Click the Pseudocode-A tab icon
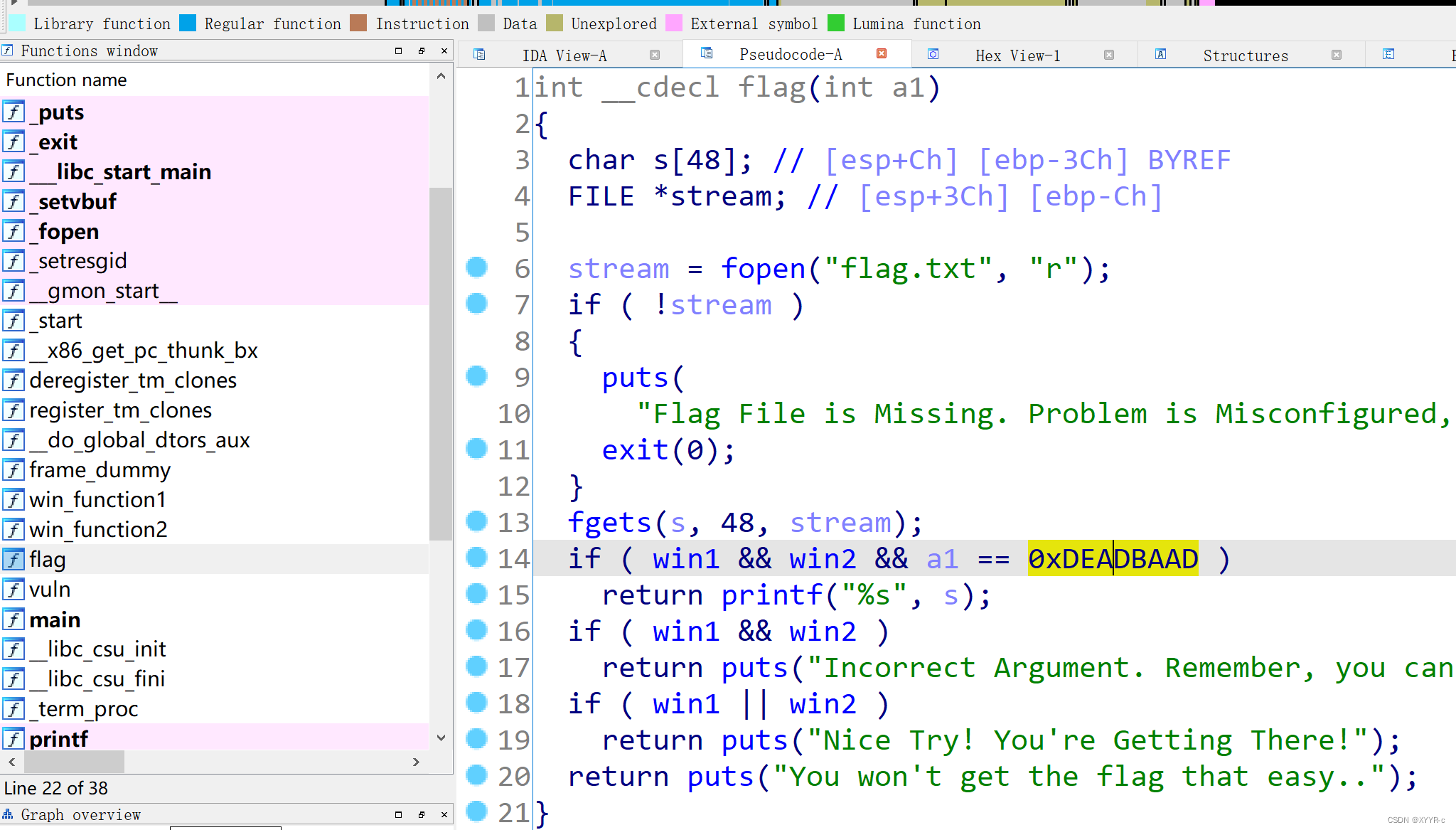This screenshot has width=1456, height=830. coord(706,53)
